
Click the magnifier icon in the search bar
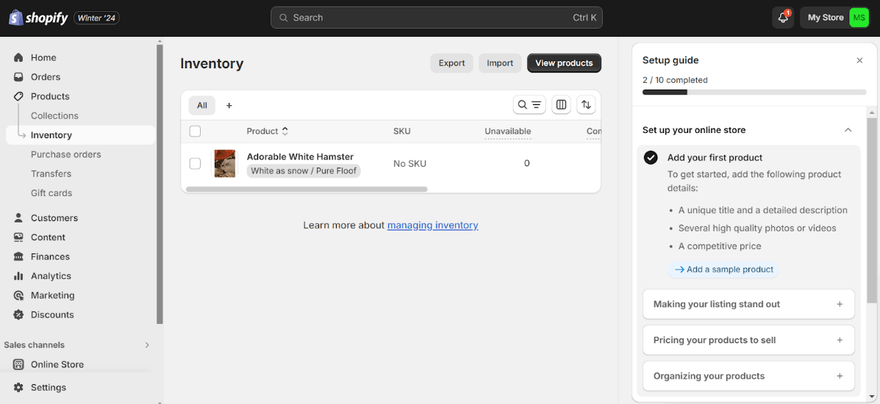(x=283, y=17)
